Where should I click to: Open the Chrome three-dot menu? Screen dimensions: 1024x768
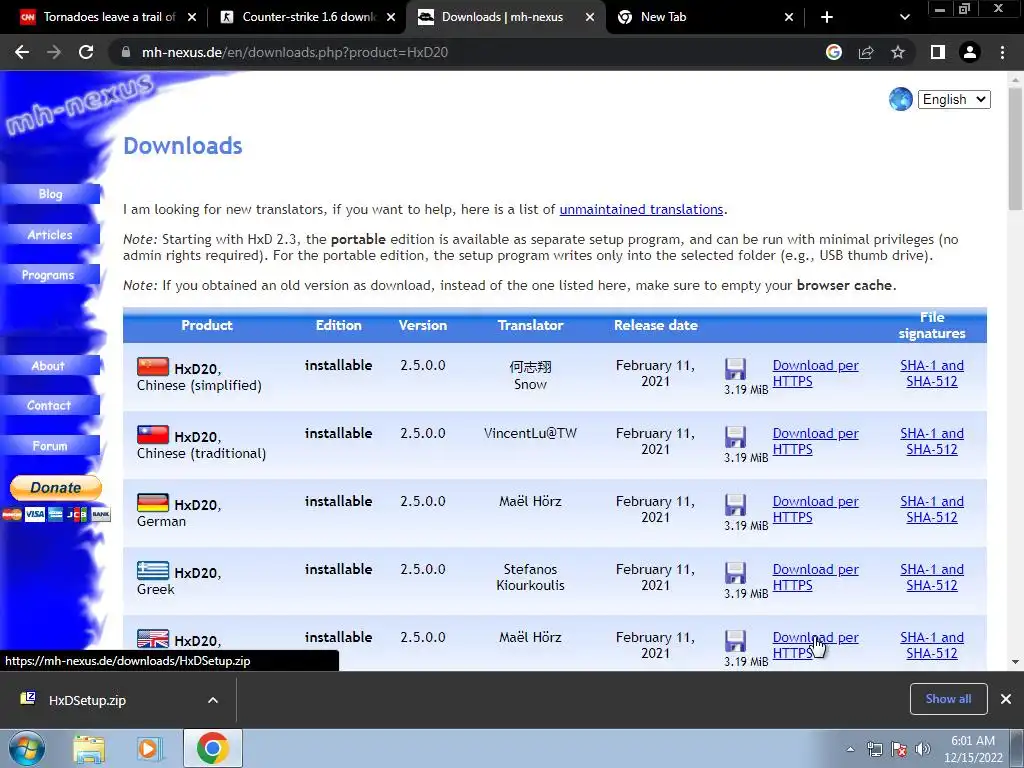click(x=1002, y=52)
